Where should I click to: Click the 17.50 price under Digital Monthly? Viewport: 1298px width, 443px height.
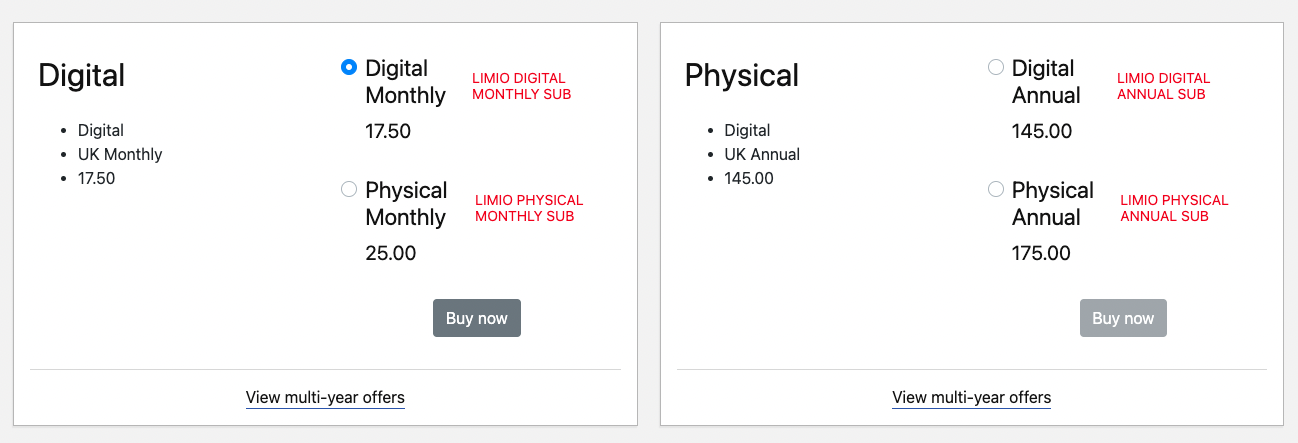tap(388, 131)
